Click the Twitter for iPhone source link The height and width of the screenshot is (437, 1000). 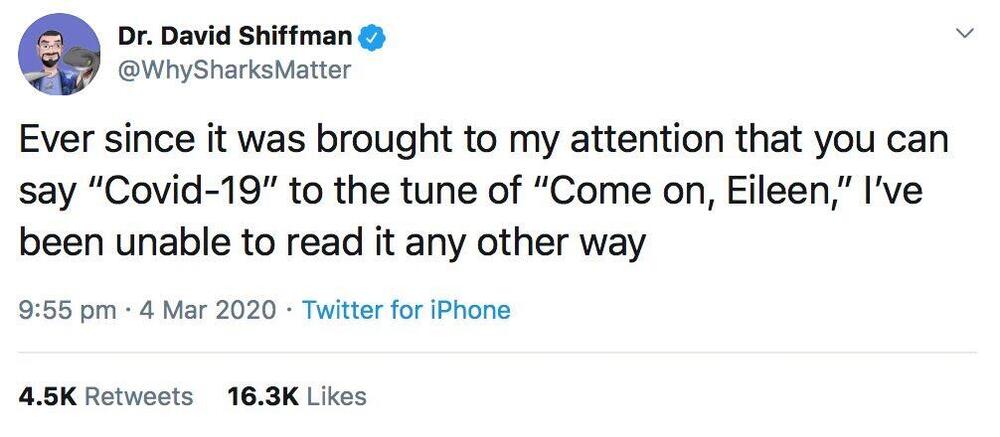coord(406,310)
